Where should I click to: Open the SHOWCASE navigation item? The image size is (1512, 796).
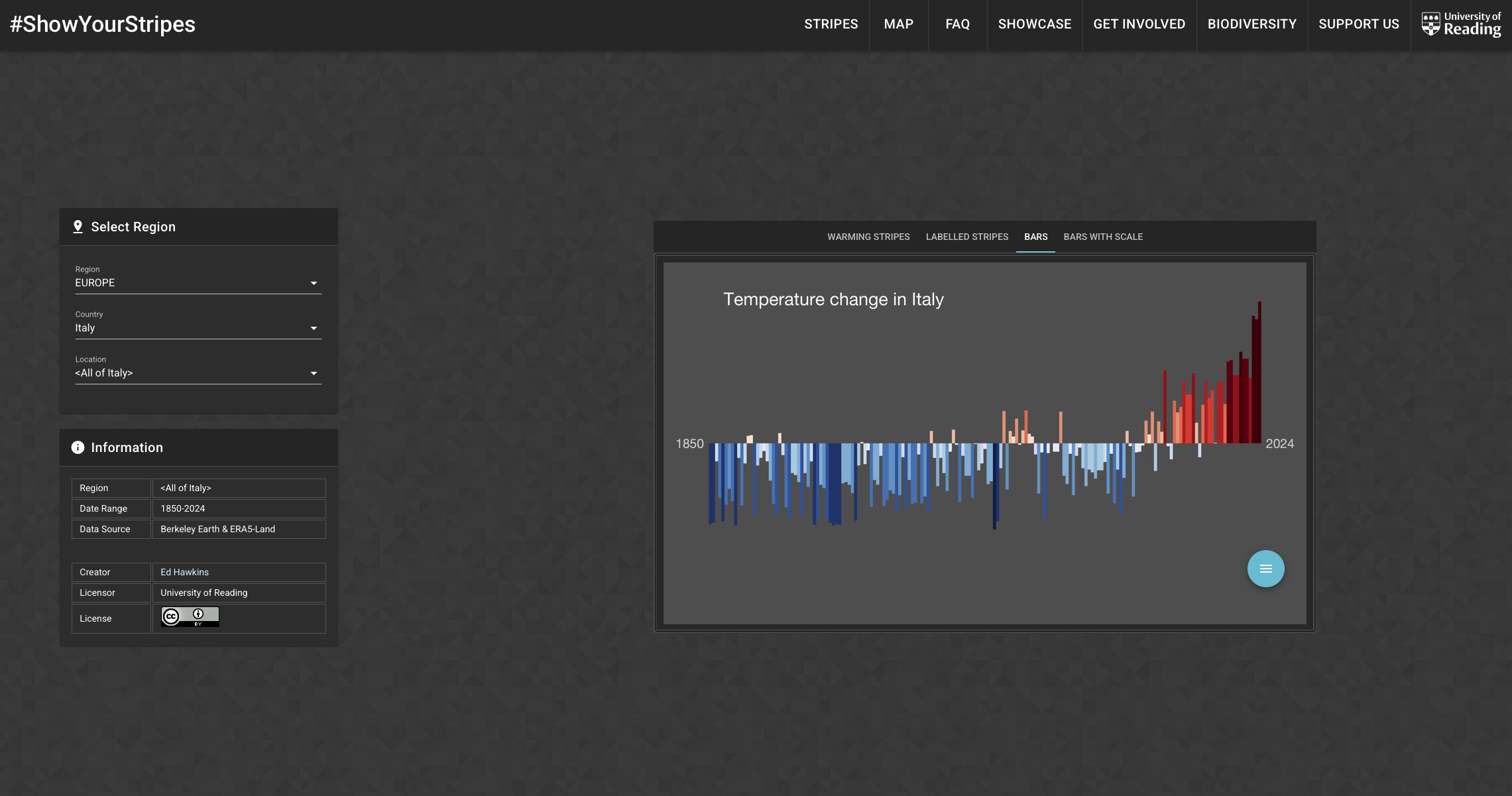1034,25
